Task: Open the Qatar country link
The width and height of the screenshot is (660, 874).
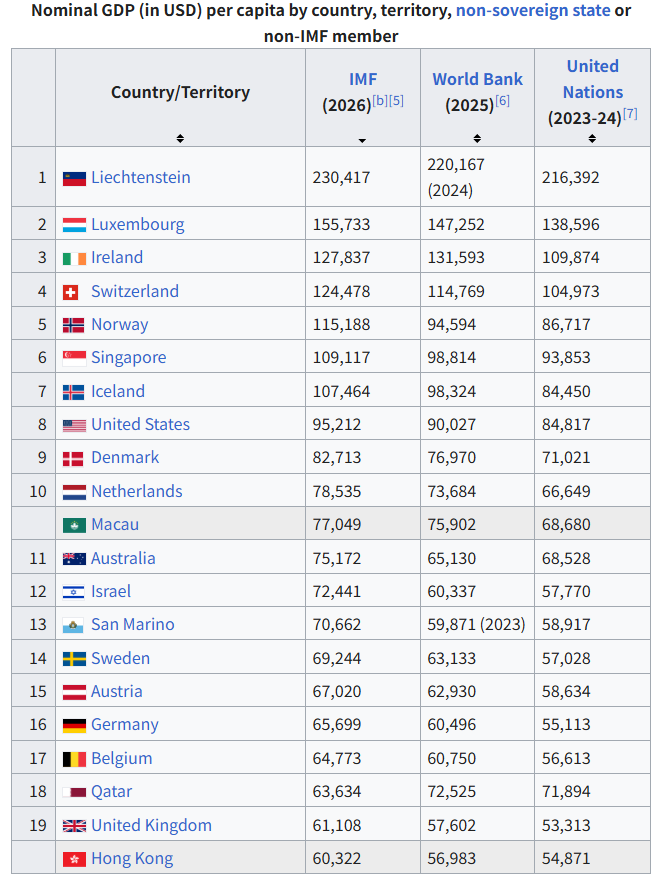Action: [x=111, y=792]
